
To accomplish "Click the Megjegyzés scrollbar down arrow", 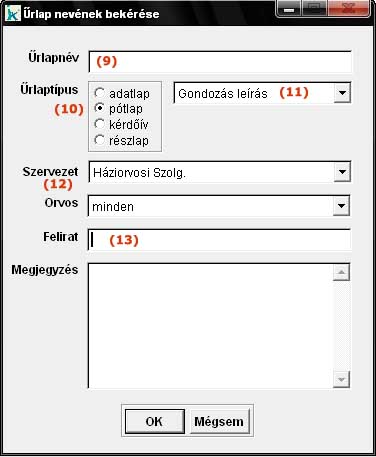I will 341,379.
